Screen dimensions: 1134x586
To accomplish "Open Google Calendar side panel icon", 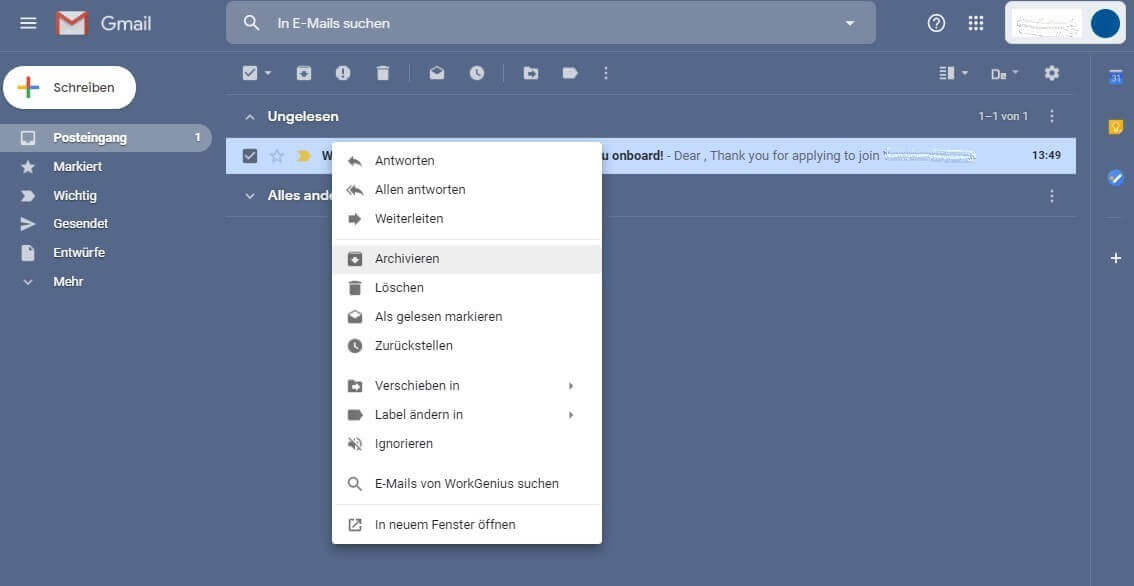I will (x=1115, y=77).
